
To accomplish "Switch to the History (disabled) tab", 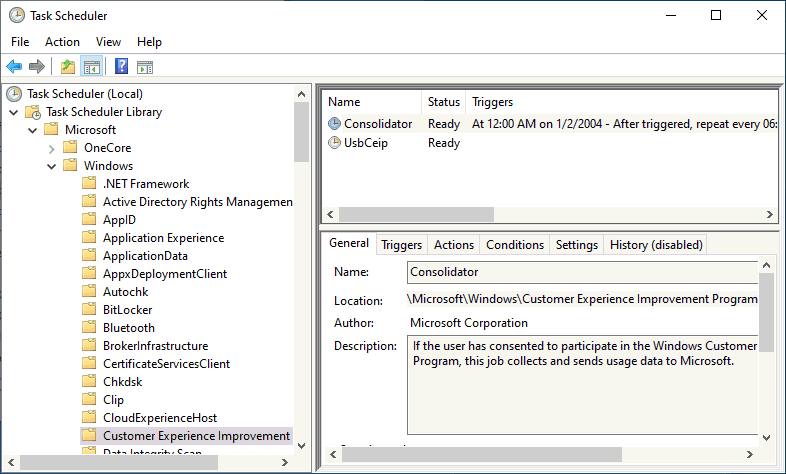I will 656,245.
